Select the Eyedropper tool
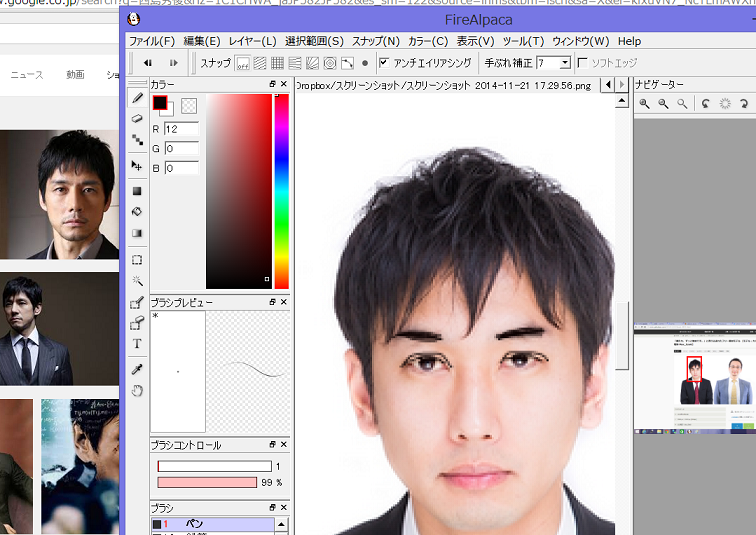This screenshot has height=535, width=756. [137, 369]
